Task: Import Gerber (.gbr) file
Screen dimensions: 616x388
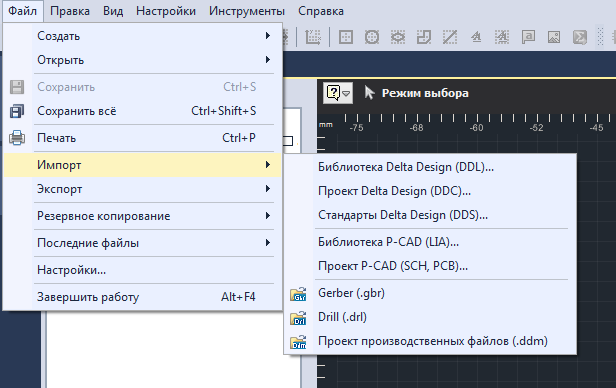Action: [430, 293]
